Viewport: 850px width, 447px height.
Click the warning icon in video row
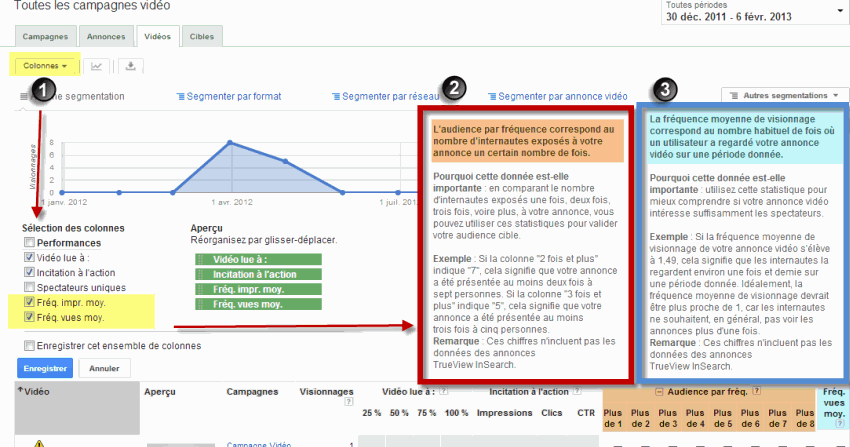click(x=38, y=444)
